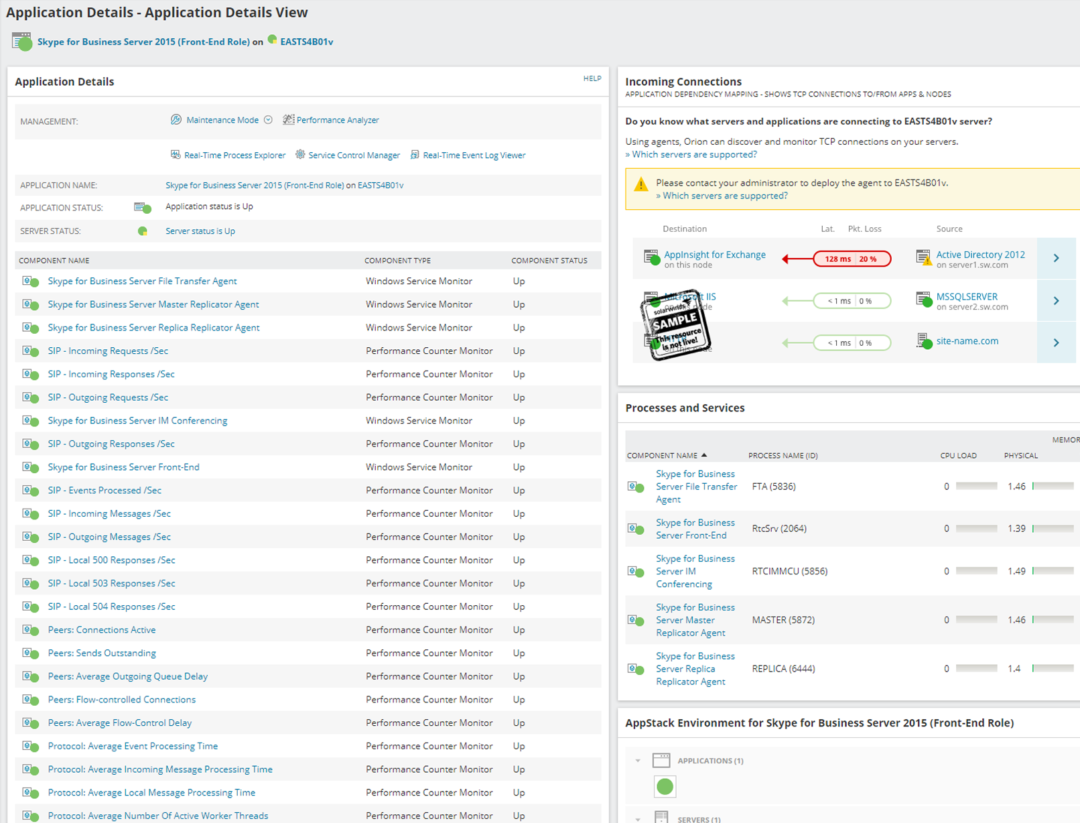The image size is (1080, 823).
Task: Click the status icon for Peers: Connections Active
Action: [30, 630]
